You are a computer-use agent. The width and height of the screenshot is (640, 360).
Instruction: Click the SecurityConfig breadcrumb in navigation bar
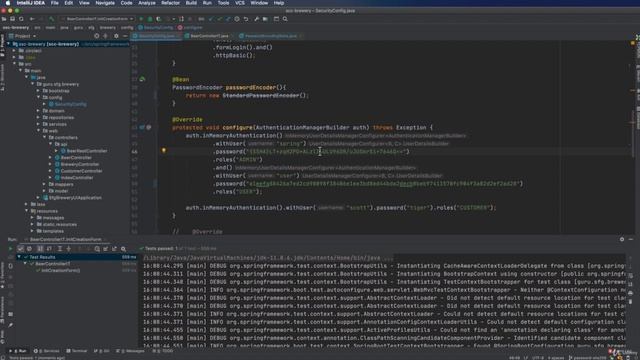pos(156,27)
